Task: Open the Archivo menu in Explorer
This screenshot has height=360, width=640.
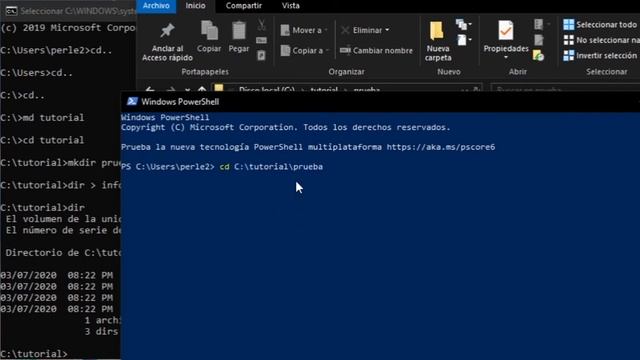Action: [156, 6]
